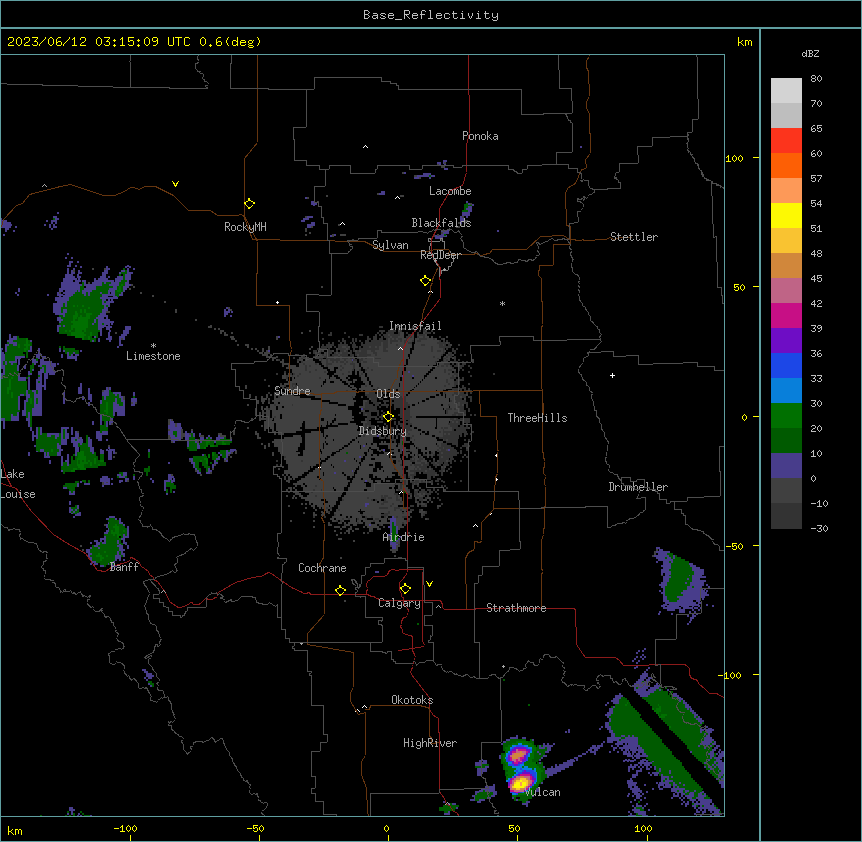Click the Didsbury town label
862x842 pixels.
pyautogui.click(x=383, y=431)
